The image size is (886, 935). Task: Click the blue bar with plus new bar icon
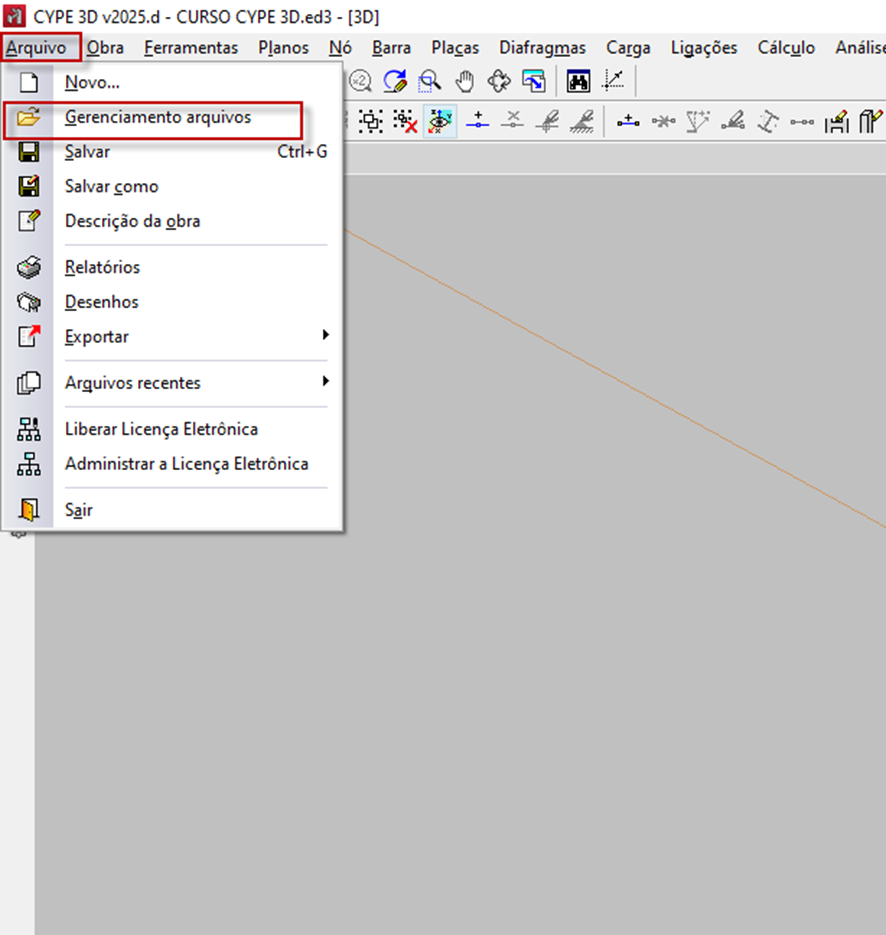[x=628, y=121]
